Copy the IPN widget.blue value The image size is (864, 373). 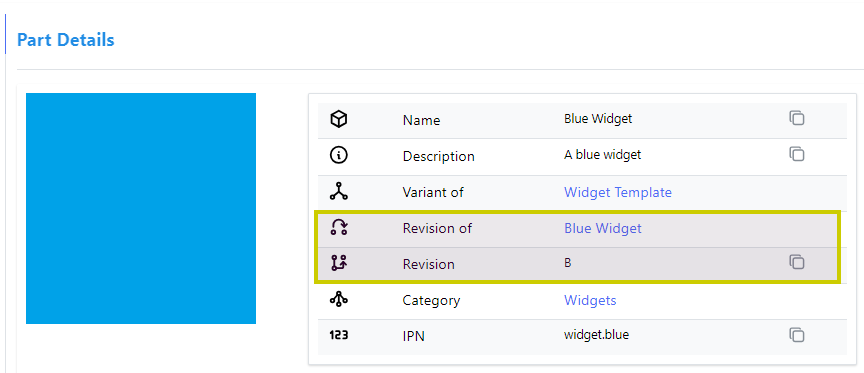coord(796,334)
